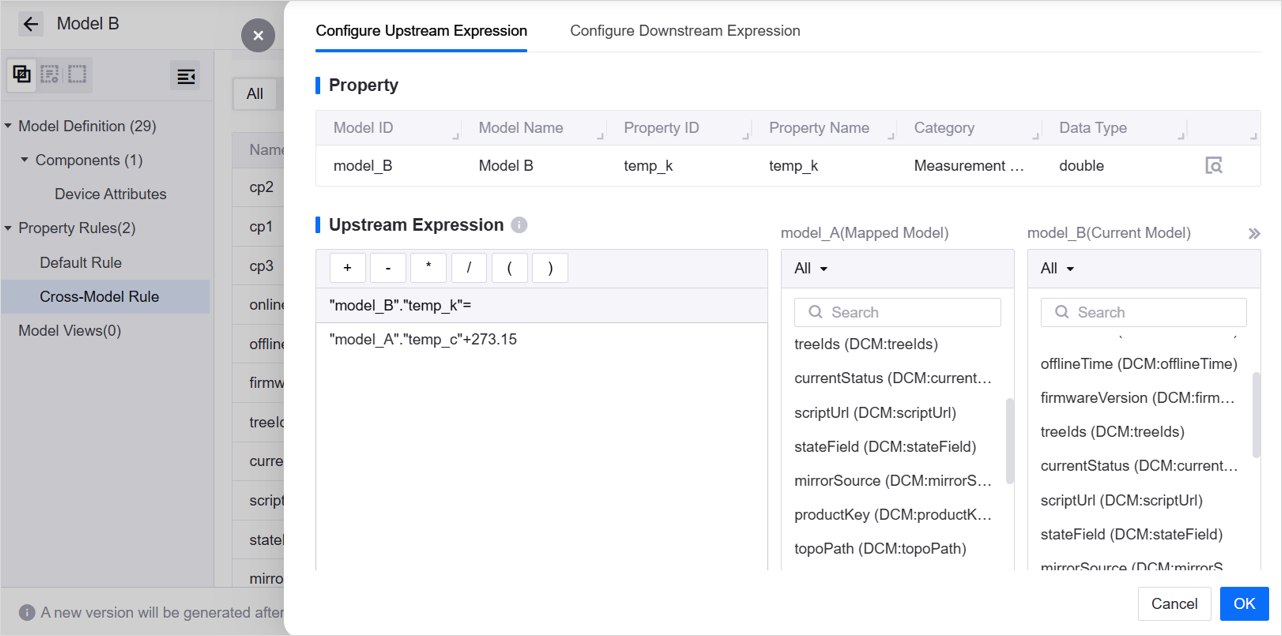
Task: Click the back arrow beside Model B title
Action: [31, 23]
